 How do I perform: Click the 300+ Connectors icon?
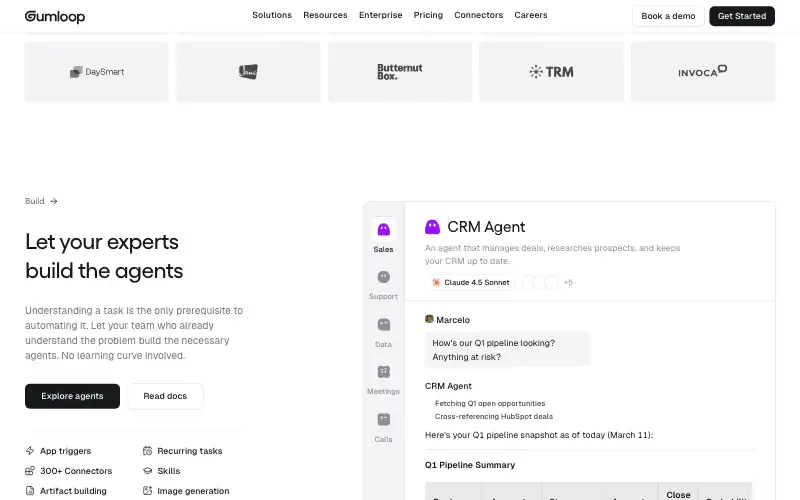click(30, 470)
